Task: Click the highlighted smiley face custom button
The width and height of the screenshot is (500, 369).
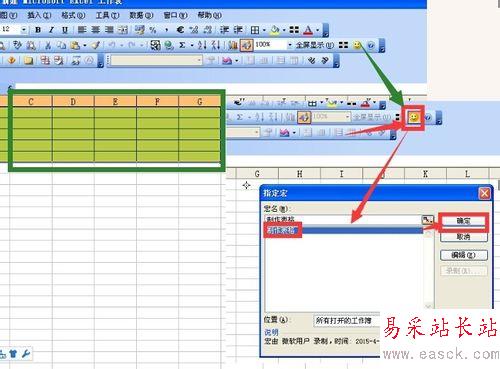Action: tap(414, 117)
